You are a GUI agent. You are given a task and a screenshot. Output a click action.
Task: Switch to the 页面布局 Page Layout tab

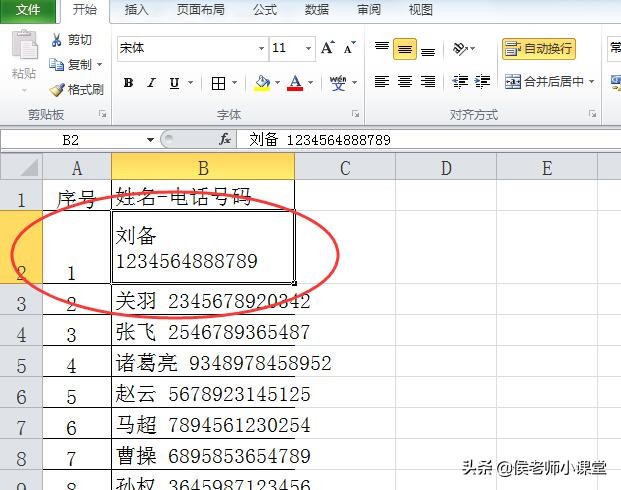tap(201, 10)
